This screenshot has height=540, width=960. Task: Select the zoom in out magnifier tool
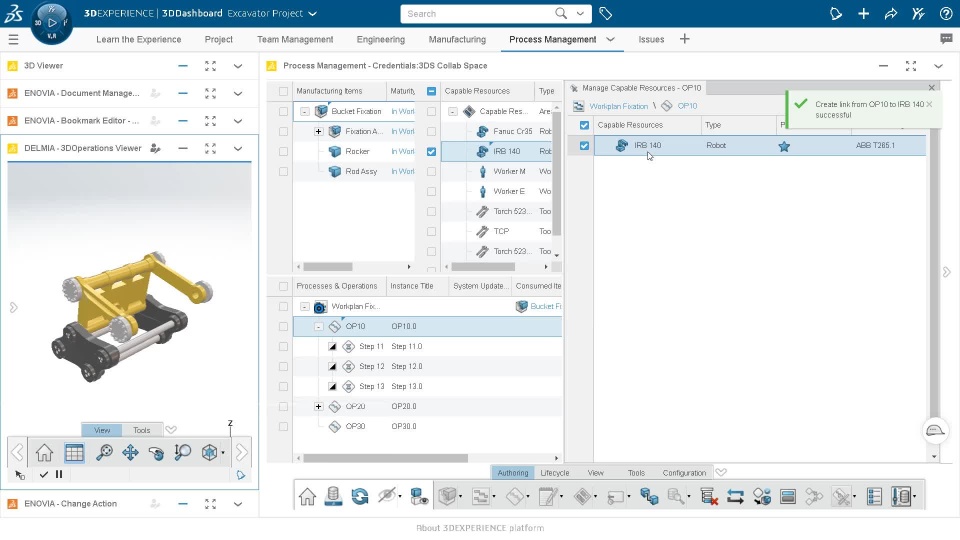[182, 452]
